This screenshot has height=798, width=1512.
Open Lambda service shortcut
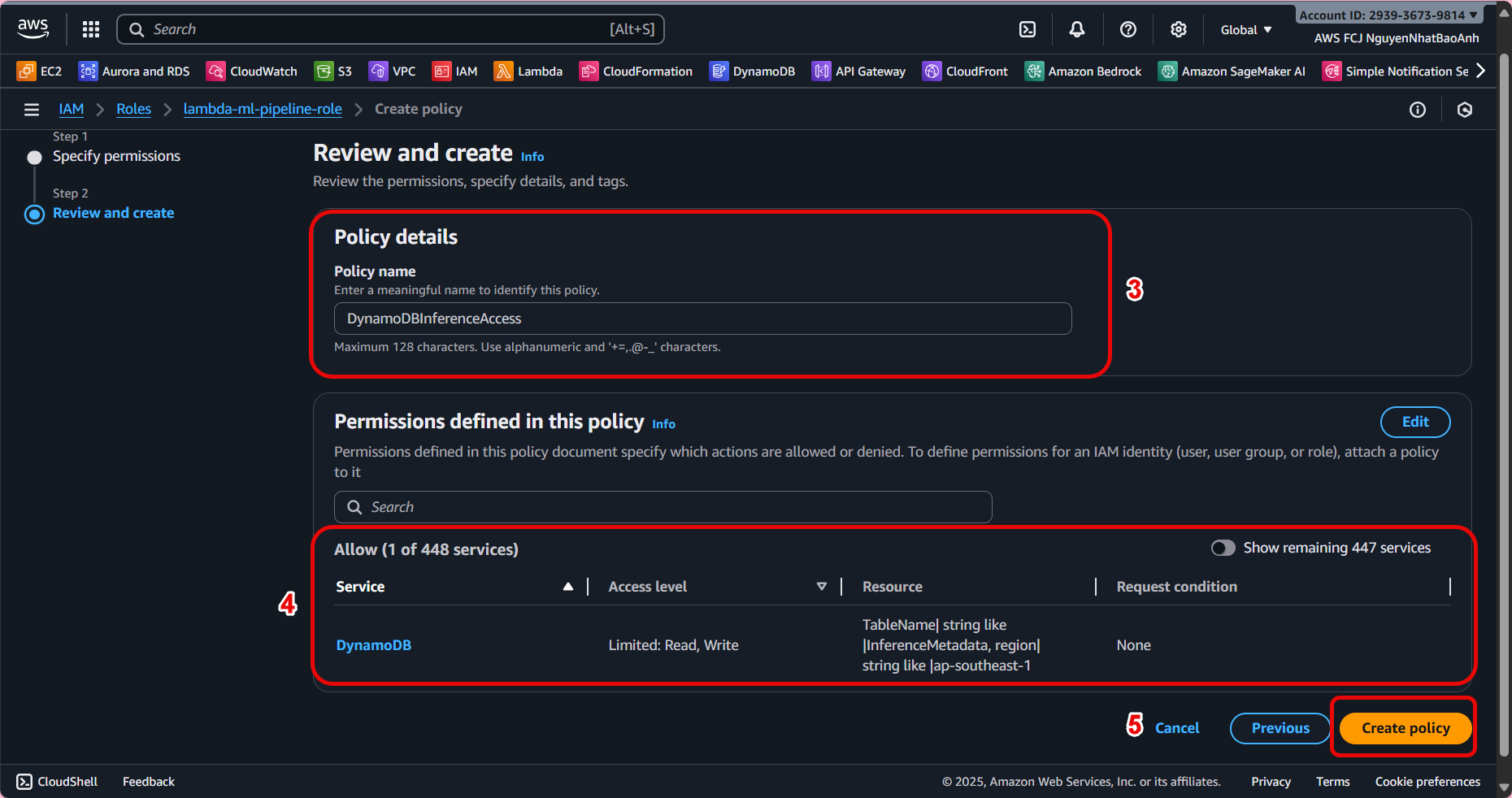coord(528,72)
